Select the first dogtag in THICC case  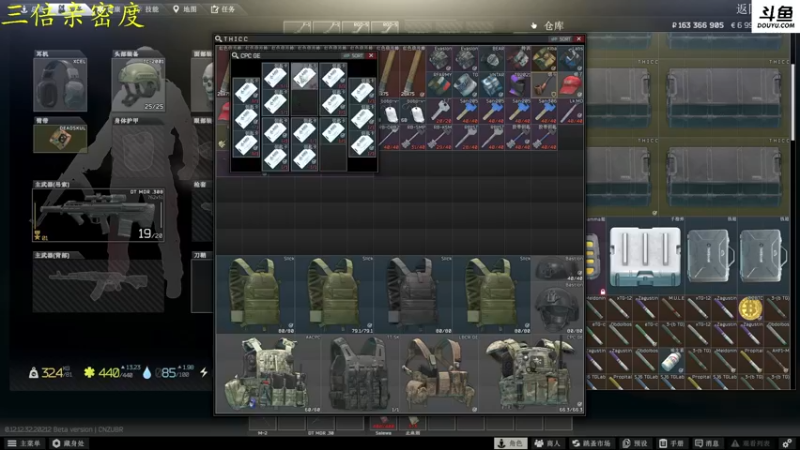tap(391, 111)
